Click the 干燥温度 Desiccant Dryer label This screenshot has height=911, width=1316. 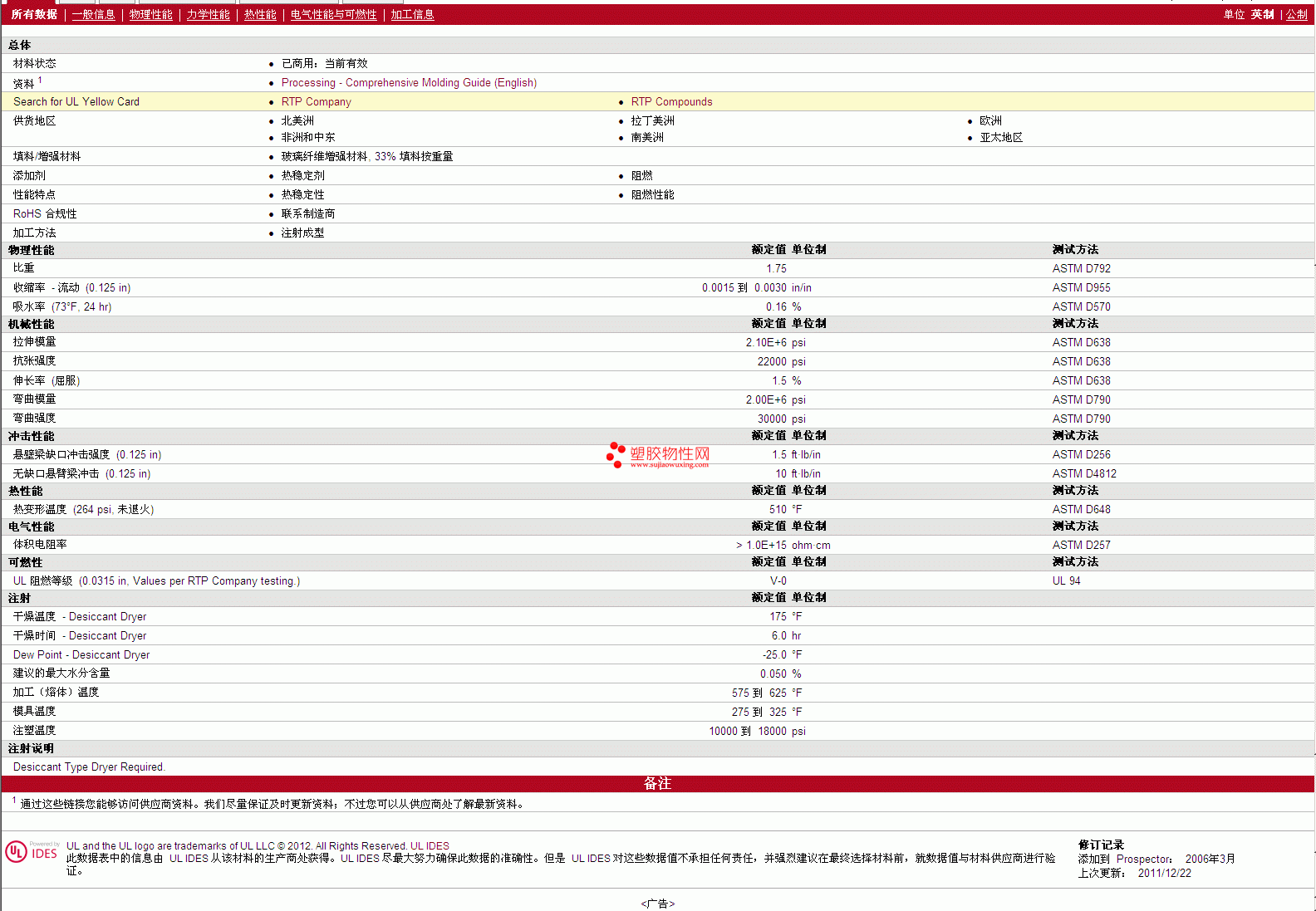tap(80, 617)
